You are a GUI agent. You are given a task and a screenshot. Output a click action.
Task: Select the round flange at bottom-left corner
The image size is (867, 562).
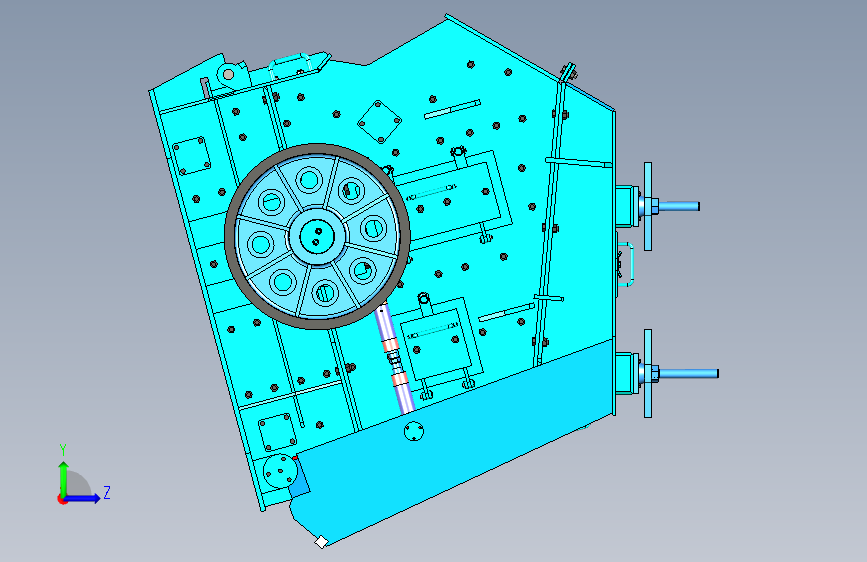[280, 471]
